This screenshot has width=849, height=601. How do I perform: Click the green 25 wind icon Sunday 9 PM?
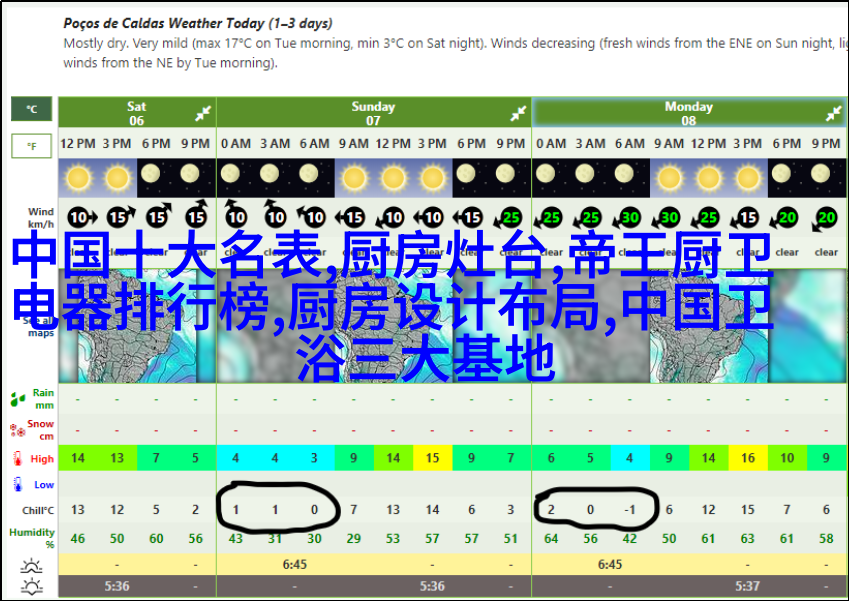coord(507,218)
